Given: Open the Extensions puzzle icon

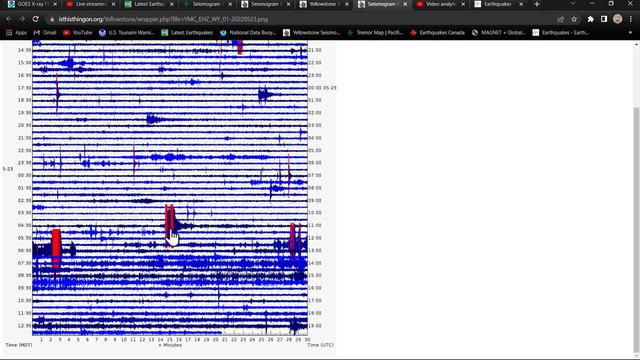Looking at the screenshot, I should (x=591, y=19).
